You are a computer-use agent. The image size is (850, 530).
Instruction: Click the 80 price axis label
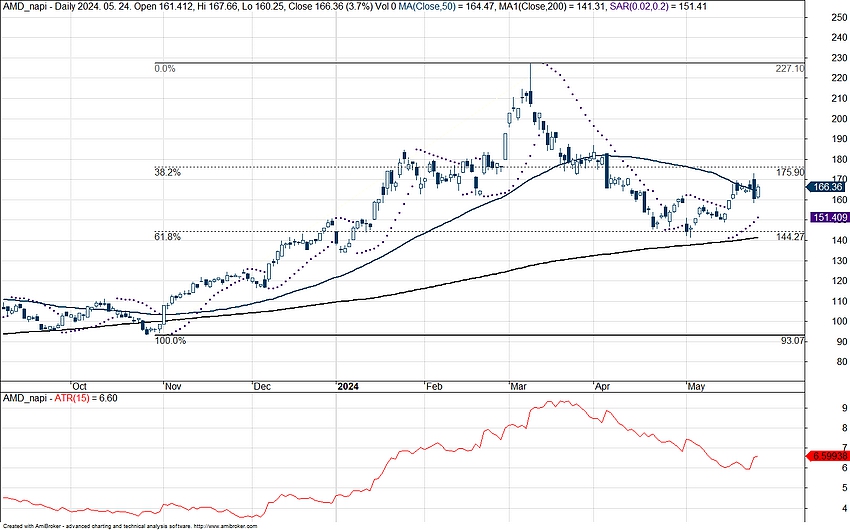(842, 362)
